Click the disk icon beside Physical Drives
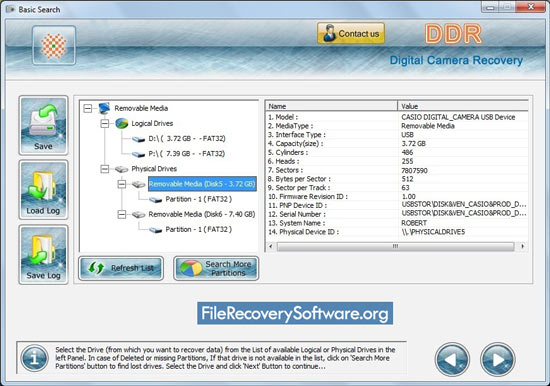The height and width of the screenshot is (386, 550). point(121,169)
